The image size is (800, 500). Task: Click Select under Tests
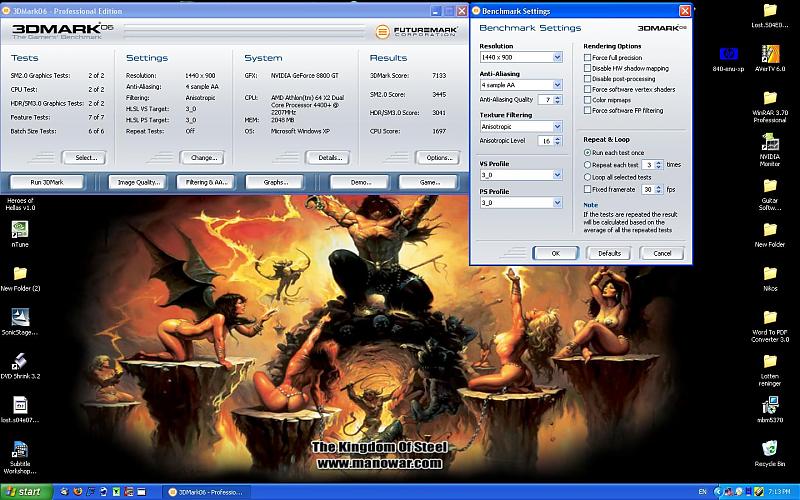[x=84, y=158]
